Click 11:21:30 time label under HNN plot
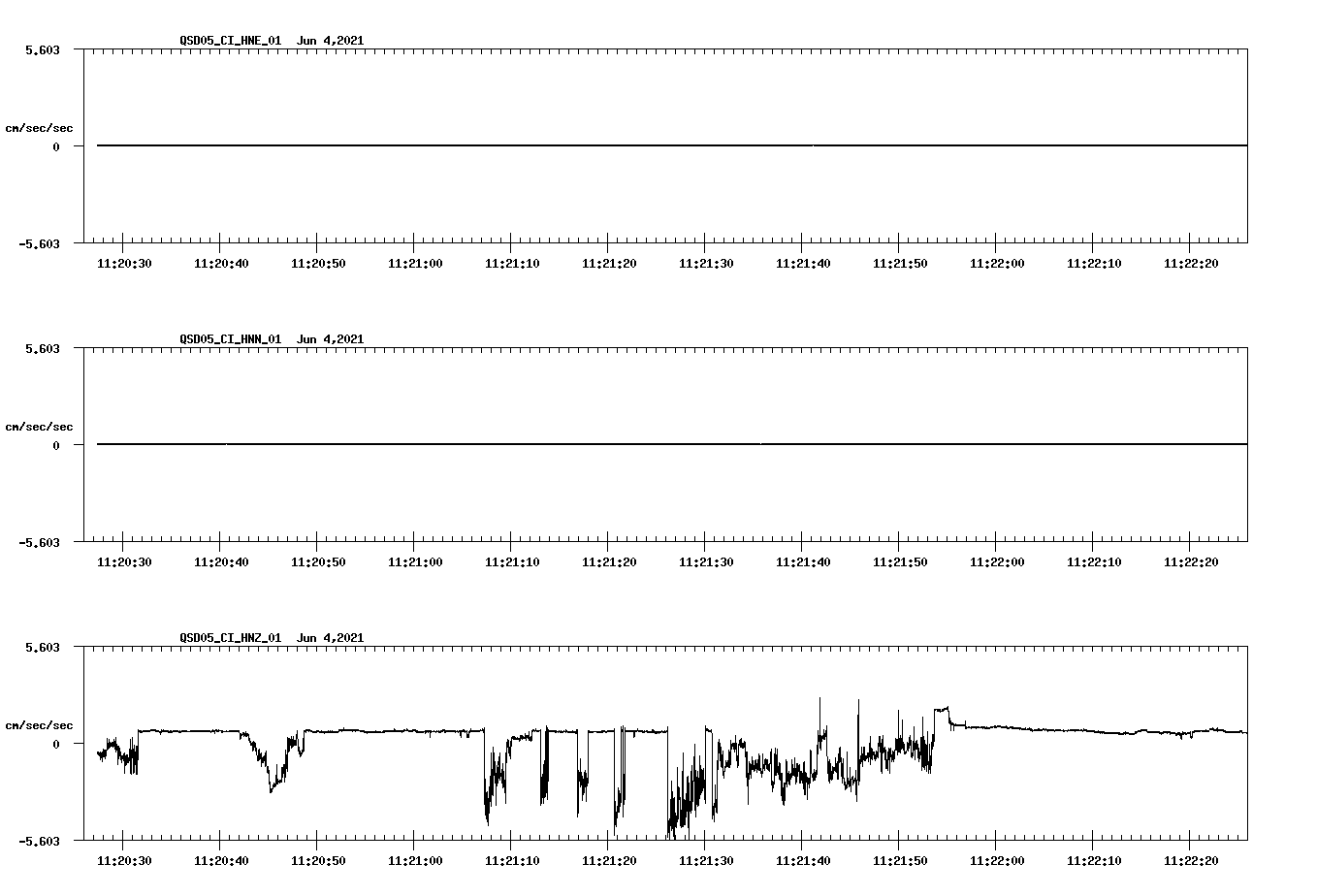Image resolution: width=1317 pixels, height=896 pixels. (x=706, y=562)
